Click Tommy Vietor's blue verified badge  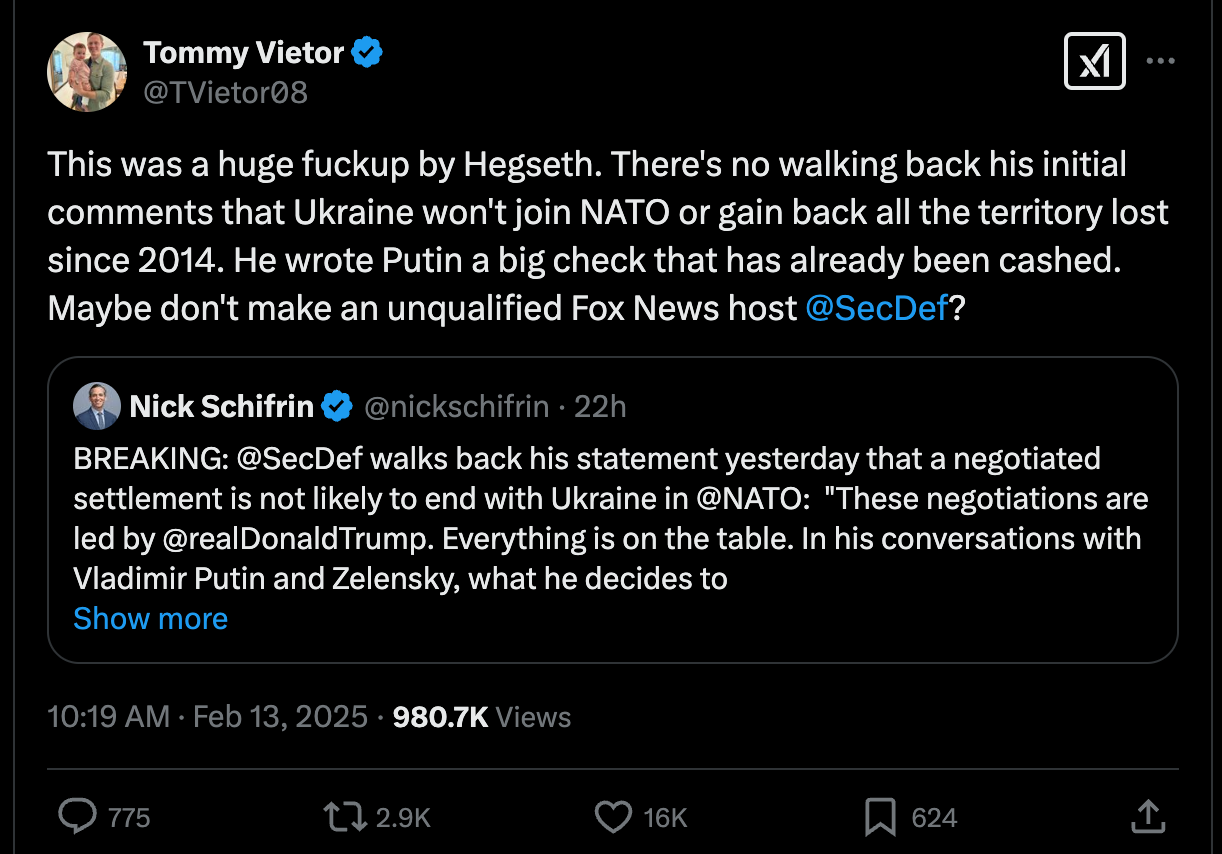click(368, 52)
